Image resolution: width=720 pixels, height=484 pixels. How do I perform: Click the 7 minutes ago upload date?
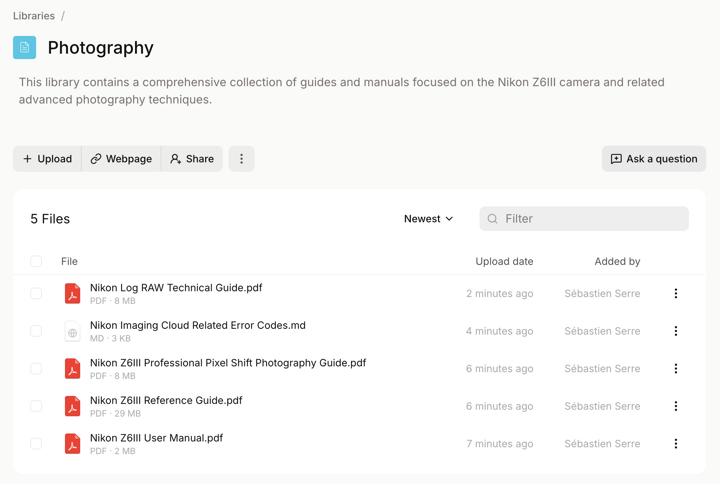[500, 444]
